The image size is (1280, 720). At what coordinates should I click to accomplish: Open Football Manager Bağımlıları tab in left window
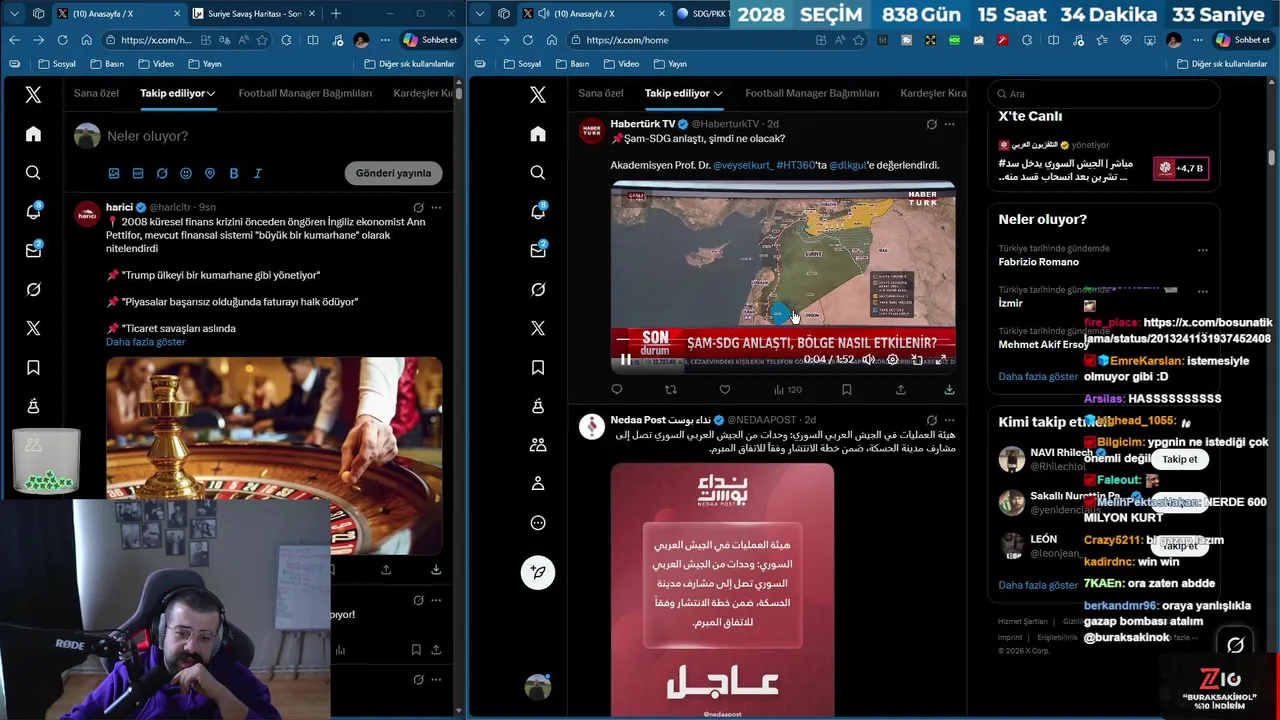305,93
